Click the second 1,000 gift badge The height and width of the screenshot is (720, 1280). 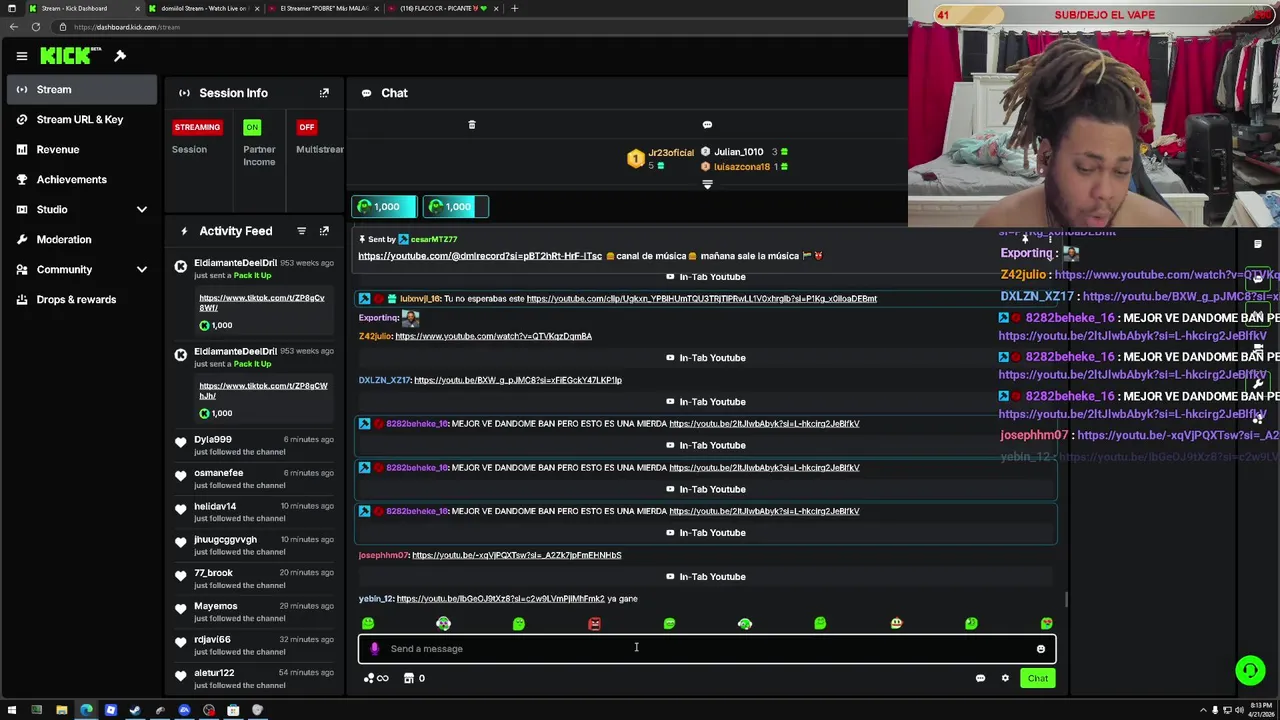click(x=455, y=207)
